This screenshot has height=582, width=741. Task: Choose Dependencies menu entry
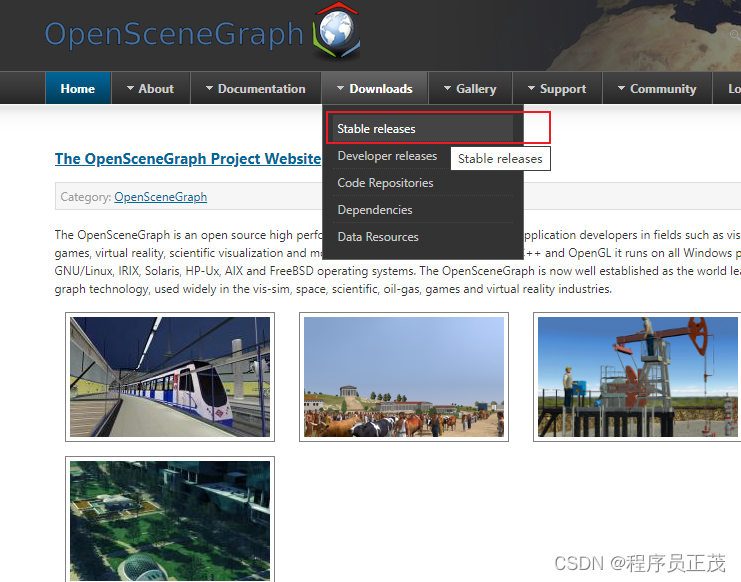pos(423,210)
